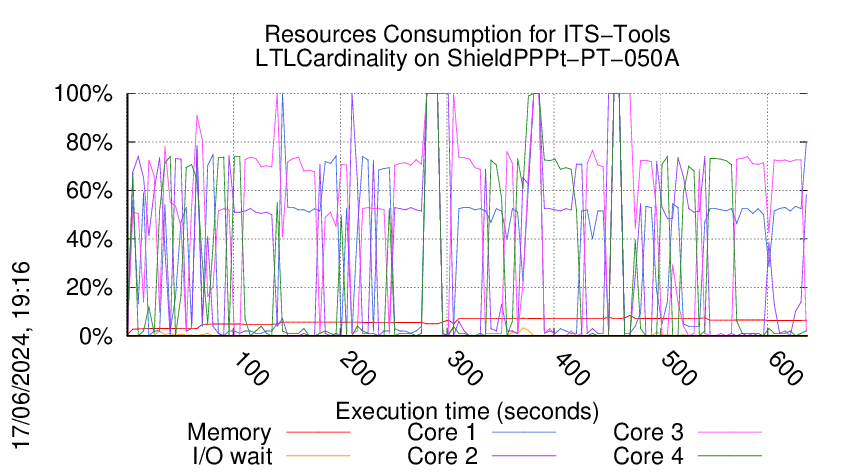Image resolution: width=850 pixels, height=475 pixels.
Task: Click the 0% y-axis label
Action: point(96,336)
